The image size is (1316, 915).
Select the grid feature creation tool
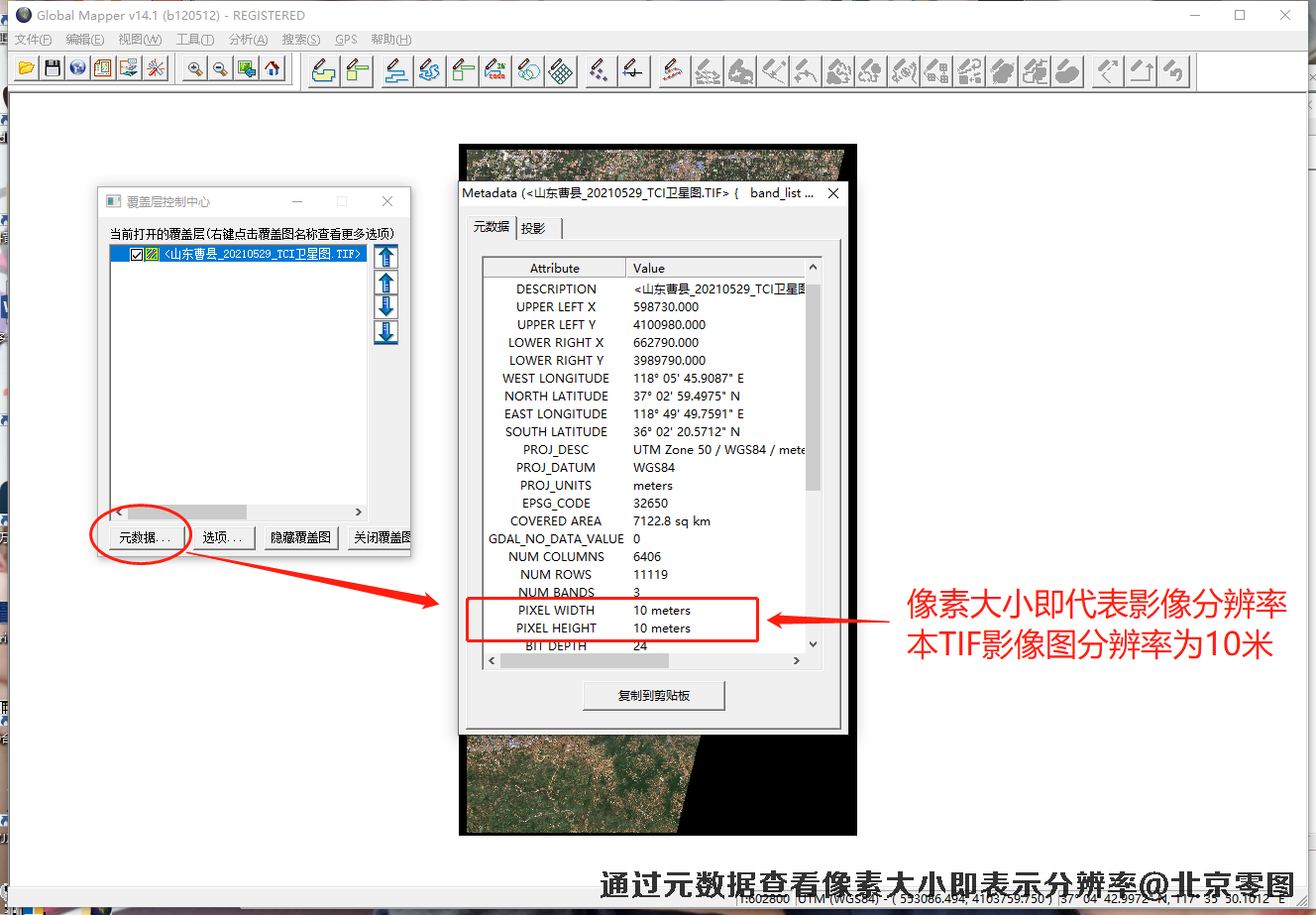561,70
